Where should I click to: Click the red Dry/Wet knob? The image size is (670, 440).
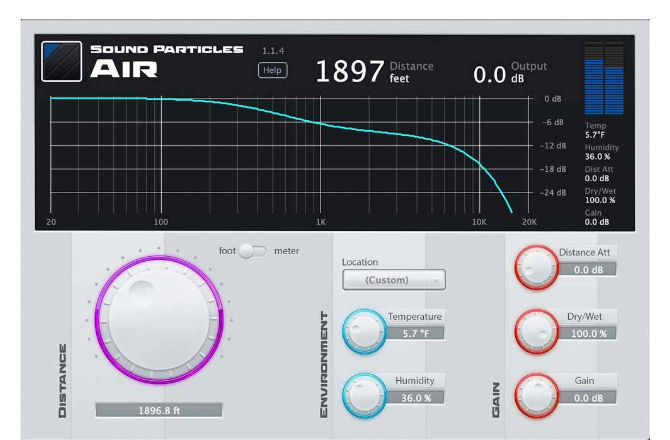coord(536,329)
